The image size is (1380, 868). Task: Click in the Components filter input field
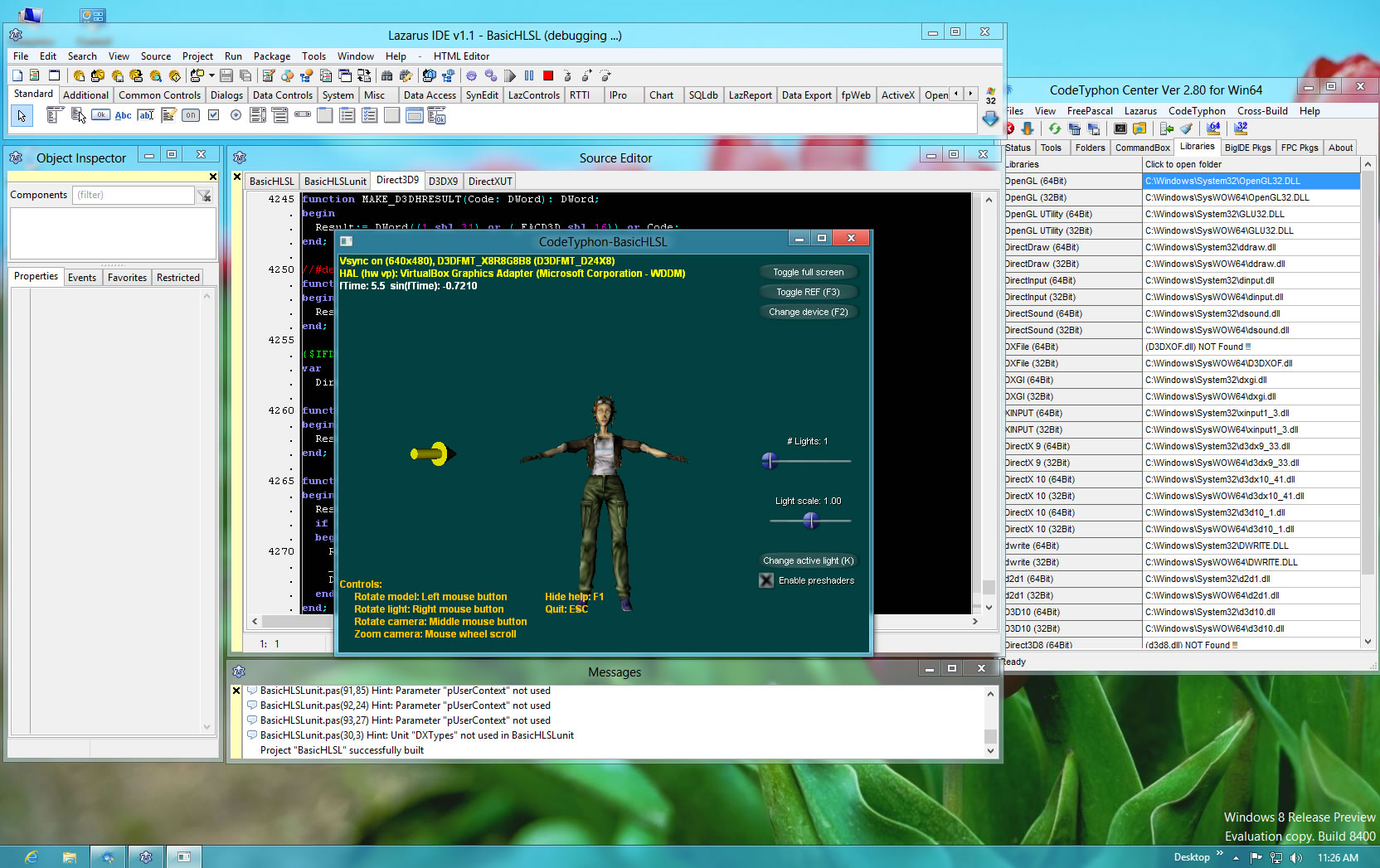(x=134, y=195)
